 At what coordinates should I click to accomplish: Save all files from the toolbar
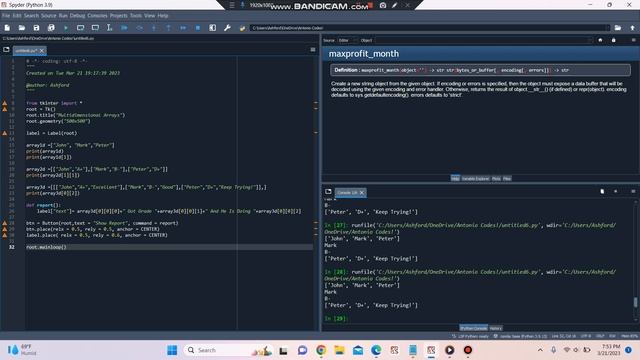(x=51, y=28)
